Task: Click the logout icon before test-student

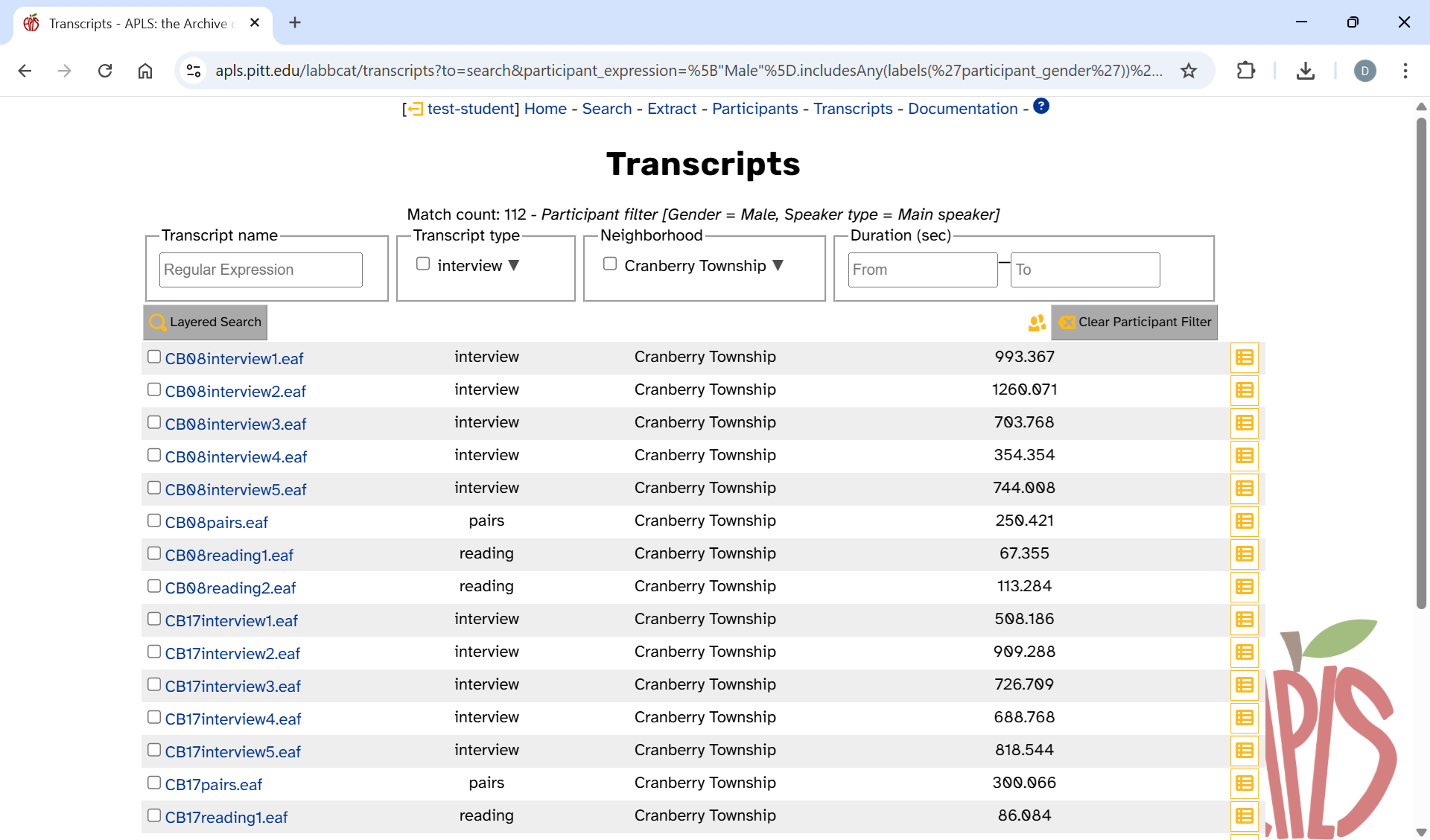Action: (x=415, y=109)
